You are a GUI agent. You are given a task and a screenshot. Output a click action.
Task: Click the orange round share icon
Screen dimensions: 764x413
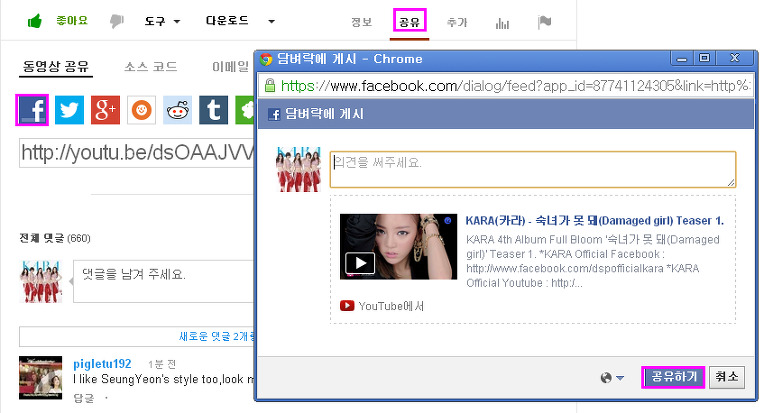click(x=141, y=110)
